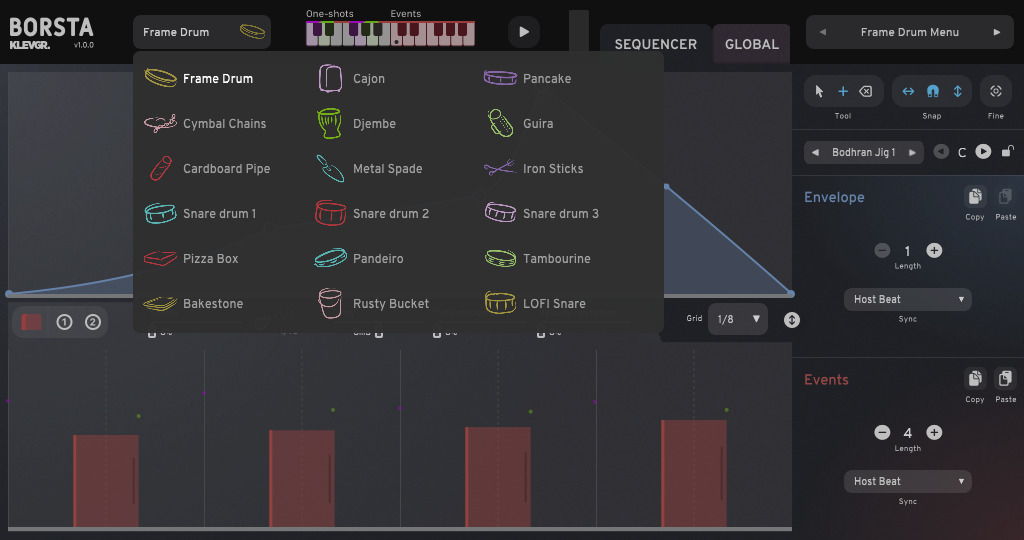Select the pointer arrow tool
Screen dimensions: 1024x540
[820, 91]
